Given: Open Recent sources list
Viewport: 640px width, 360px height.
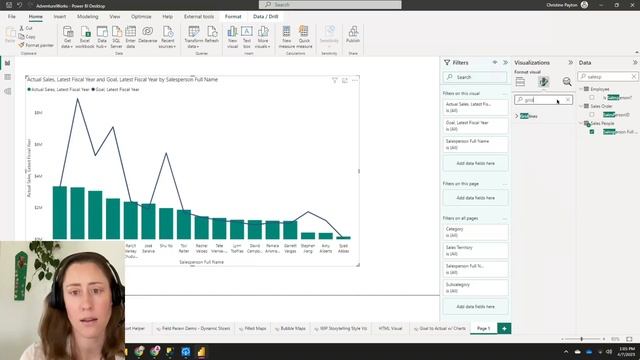Looking at the screenshot, I should click(168, 37).
